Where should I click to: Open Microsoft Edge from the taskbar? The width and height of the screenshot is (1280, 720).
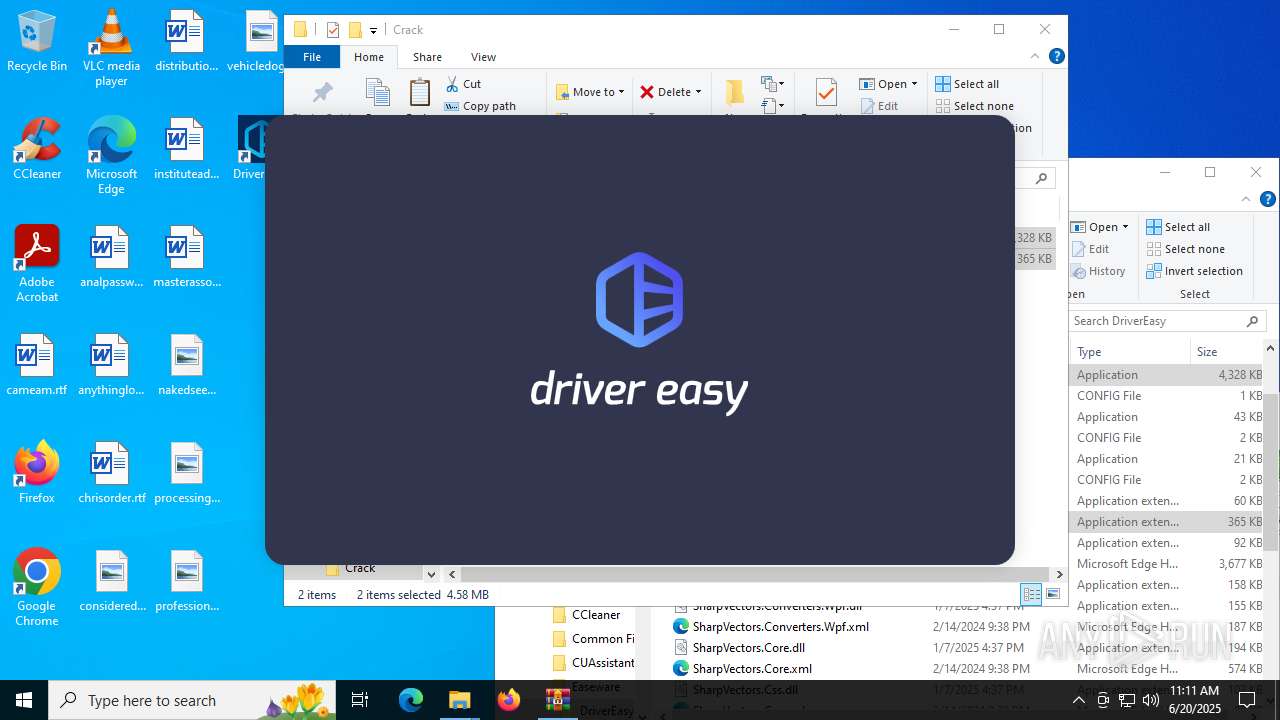411,700
